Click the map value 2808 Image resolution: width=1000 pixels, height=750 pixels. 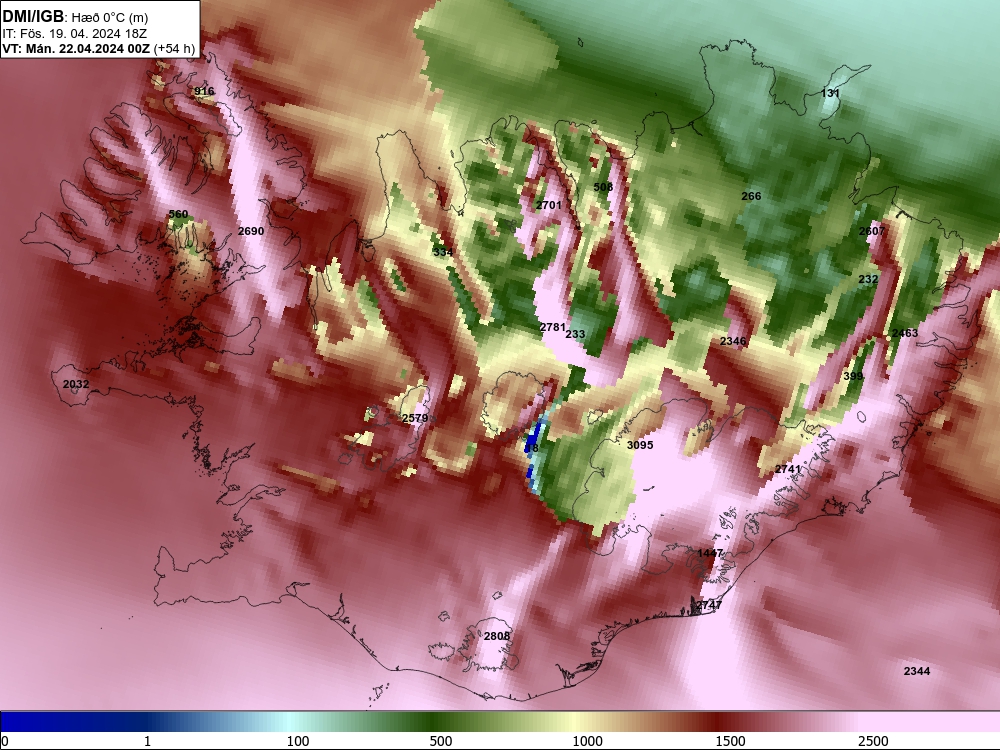(x=497, y=636)
